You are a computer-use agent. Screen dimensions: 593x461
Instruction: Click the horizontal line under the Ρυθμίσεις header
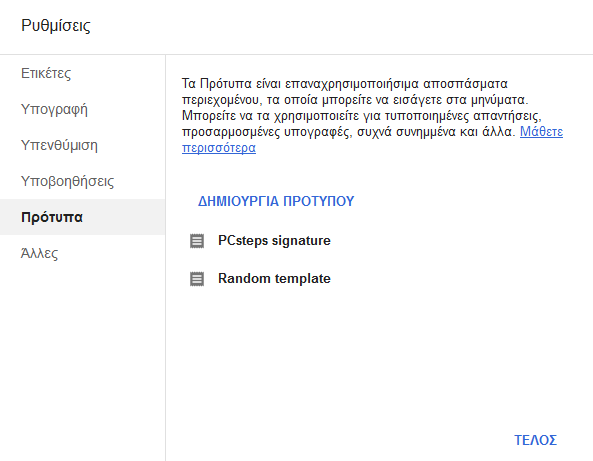point(296,54)
